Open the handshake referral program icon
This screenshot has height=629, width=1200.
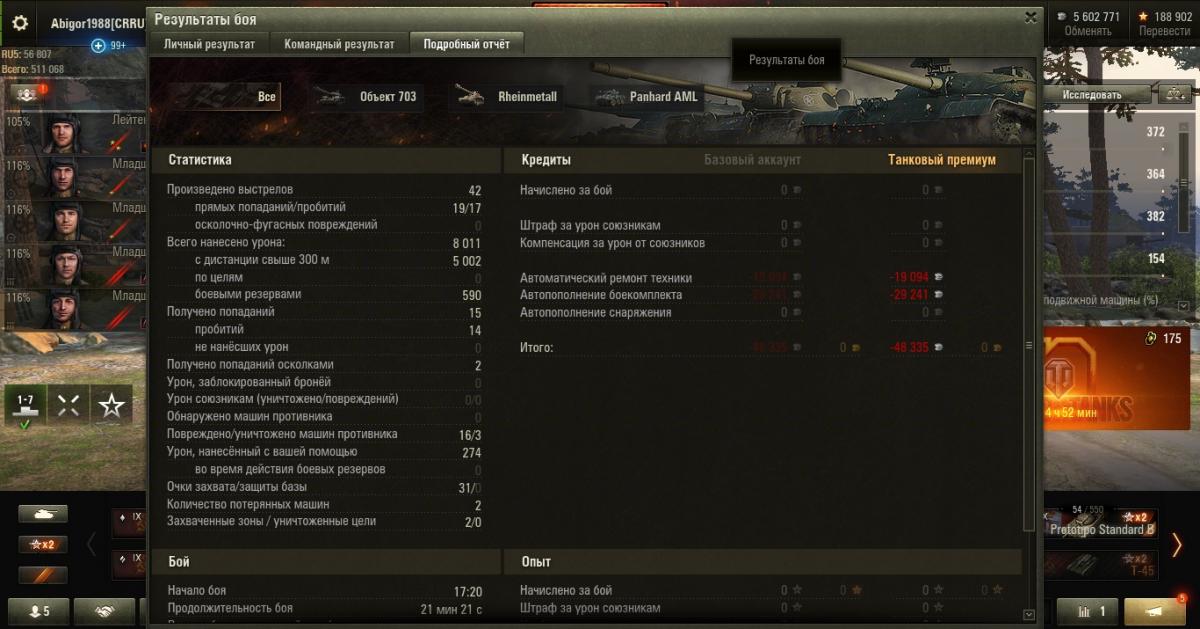(103, 611)
